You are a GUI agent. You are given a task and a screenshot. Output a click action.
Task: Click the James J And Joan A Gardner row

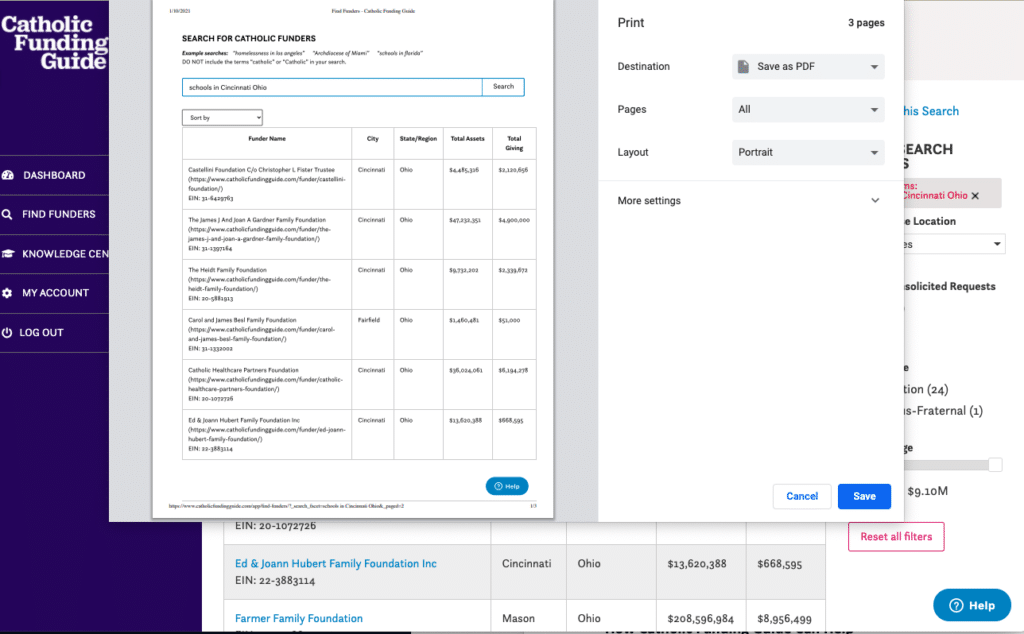359,234
